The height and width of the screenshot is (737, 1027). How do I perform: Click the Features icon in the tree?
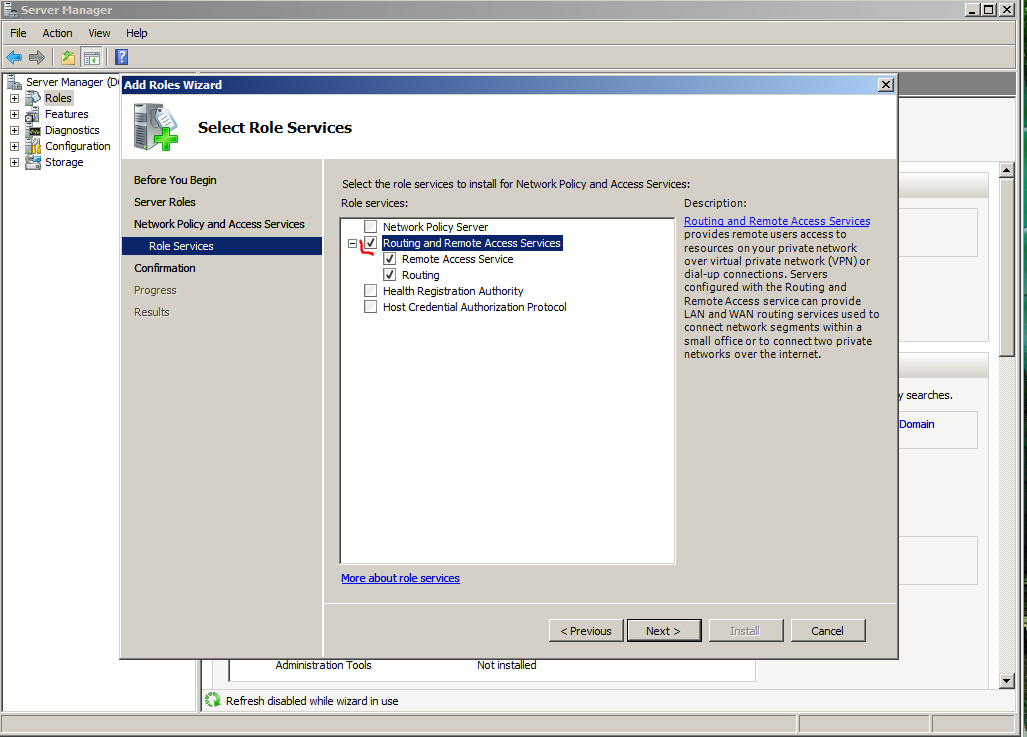pos(33,115)
